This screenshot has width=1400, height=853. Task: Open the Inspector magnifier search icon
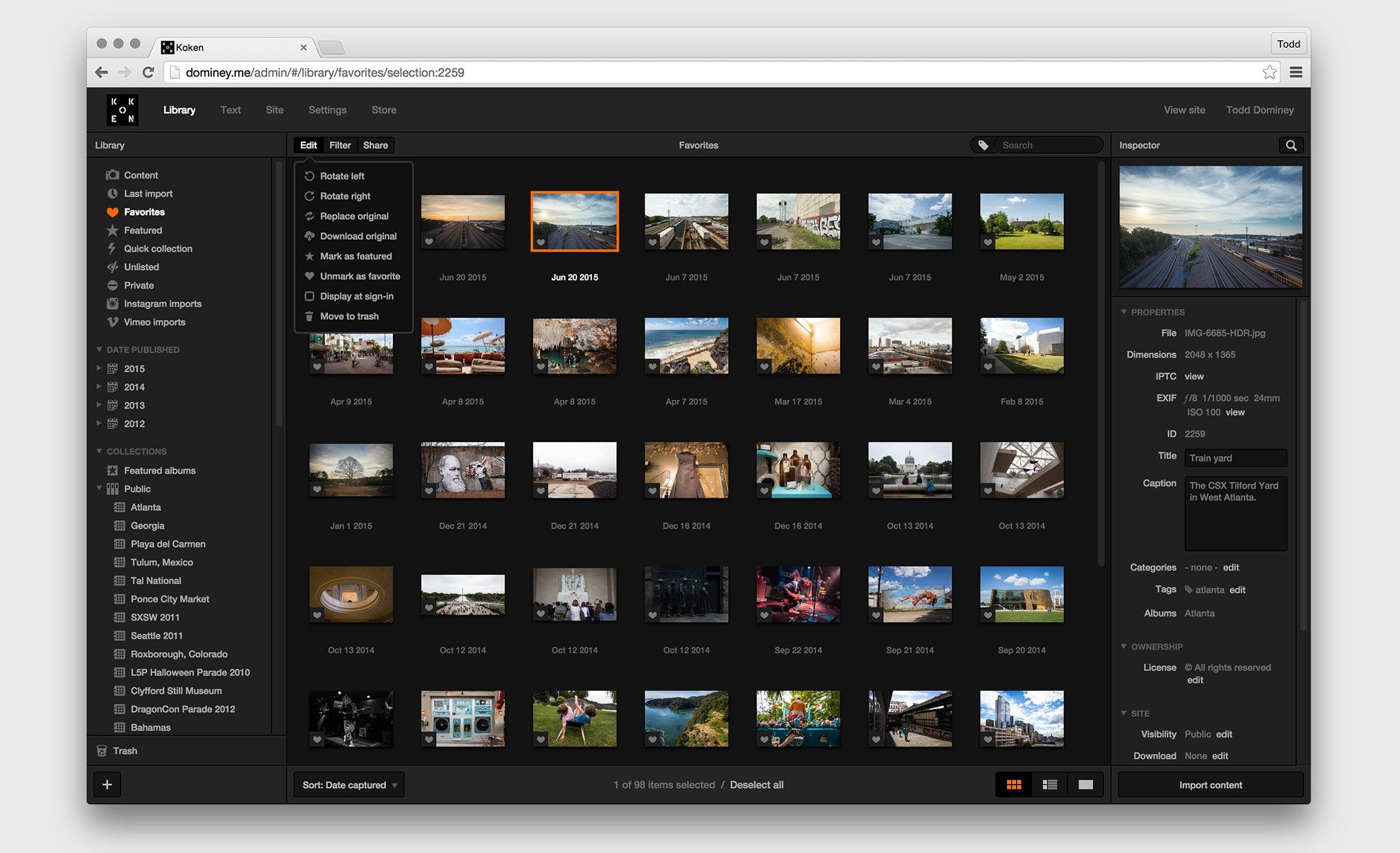pyautogui.click(x=1291, y=145)
